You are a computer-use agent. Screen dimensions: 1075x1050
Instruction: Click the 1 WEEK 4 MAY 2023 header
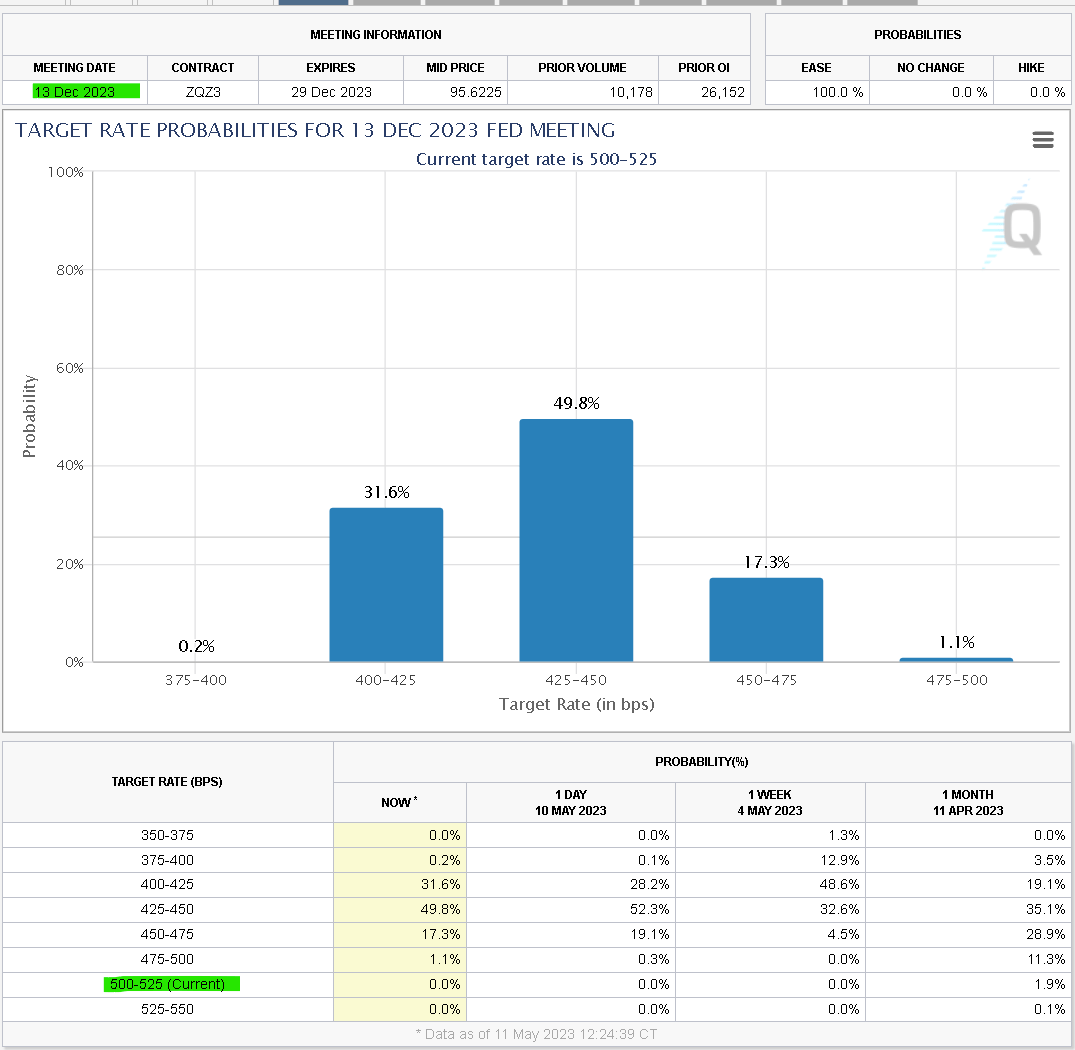click(x=770, y=802)
